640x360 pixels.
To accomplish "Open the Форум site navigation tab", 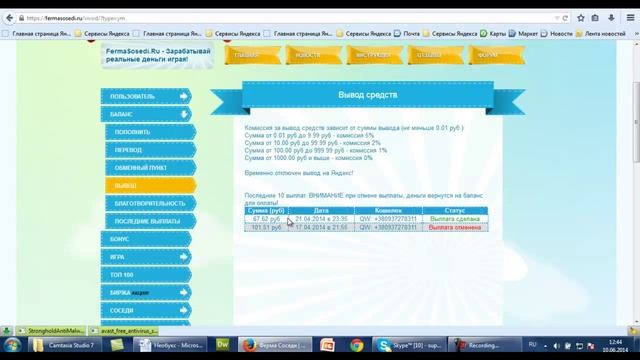I will click(497, 55).
